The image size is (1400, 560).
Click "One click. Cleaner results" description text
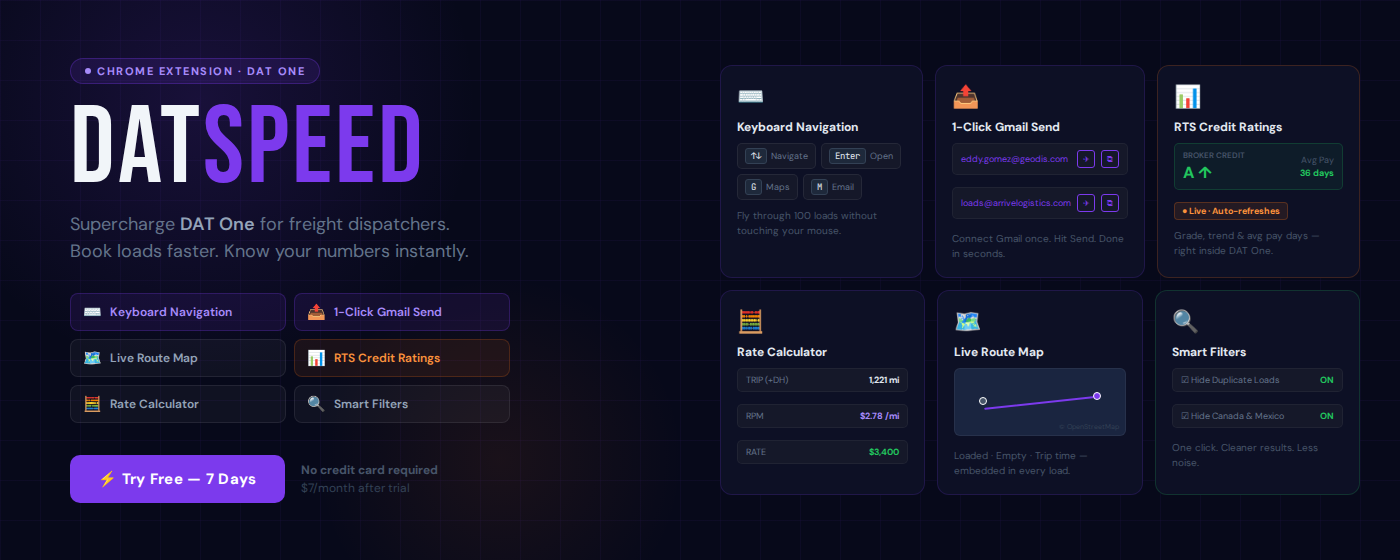point(1245,455)
